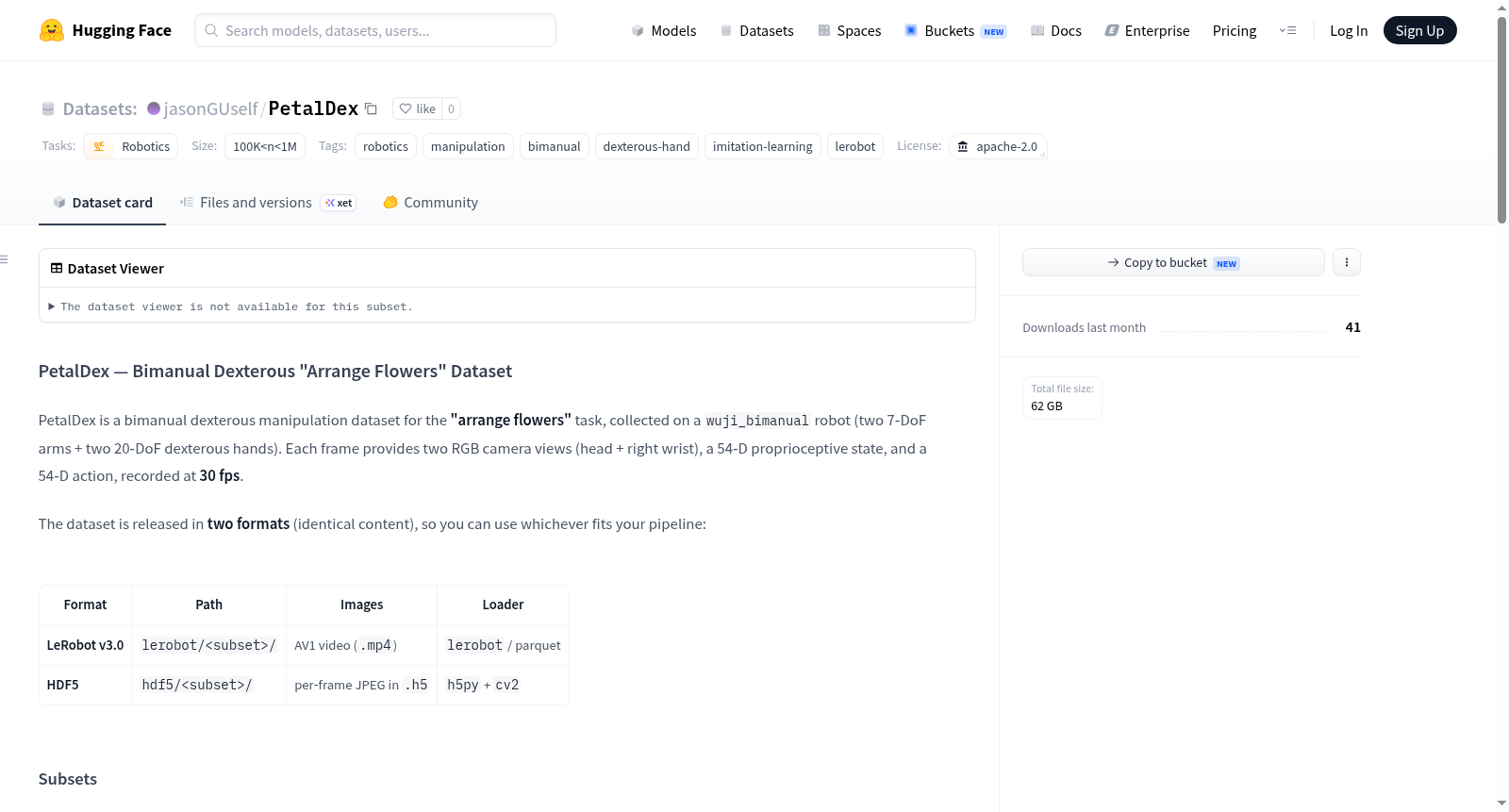The height and width of the screenshot is (812, 1509).
Task: Click the xet badge icon
Action: click(x=330, y=203)
